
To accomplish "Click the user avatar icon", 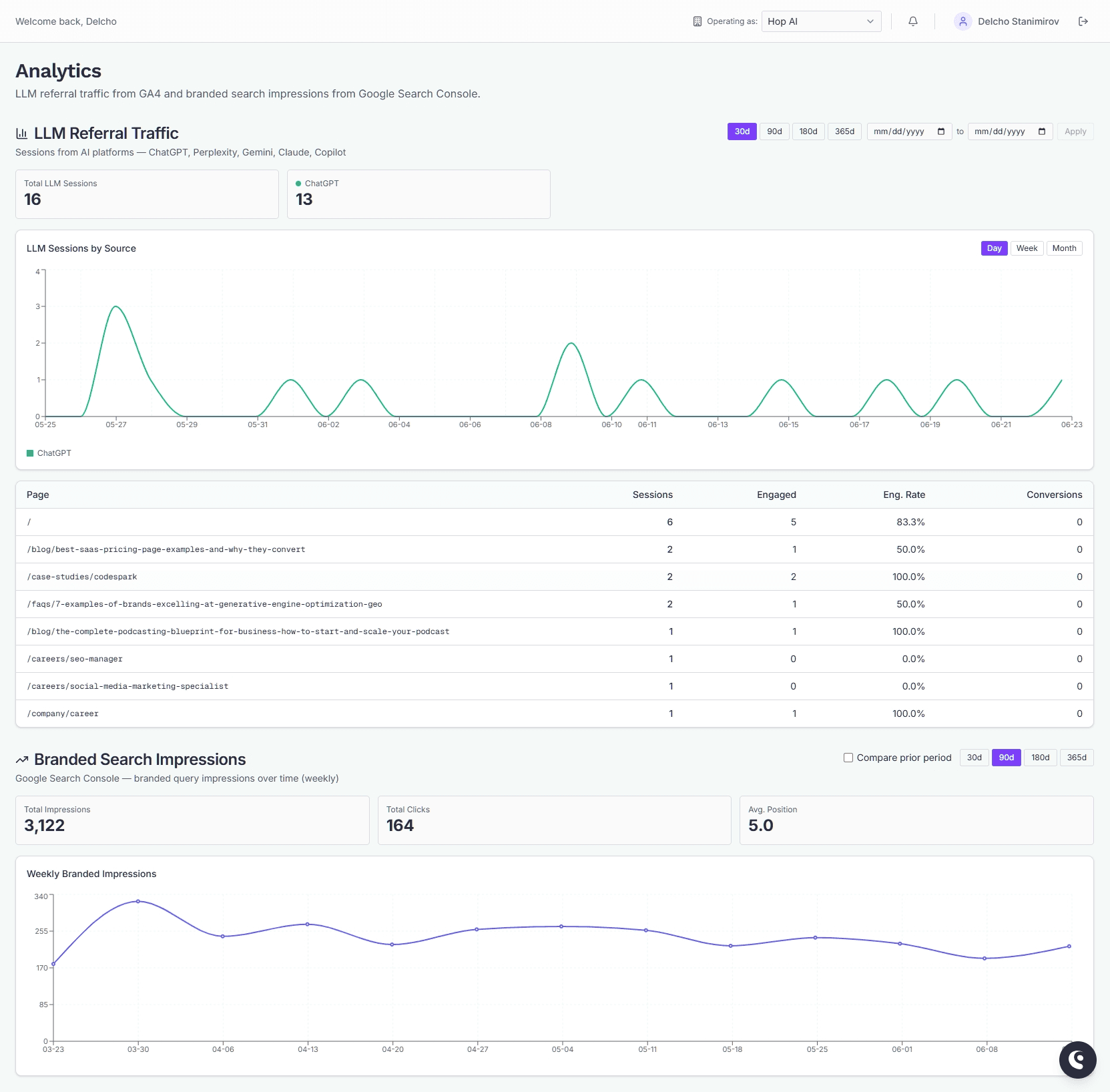I will pyautogui.click(x=962, y=21).
